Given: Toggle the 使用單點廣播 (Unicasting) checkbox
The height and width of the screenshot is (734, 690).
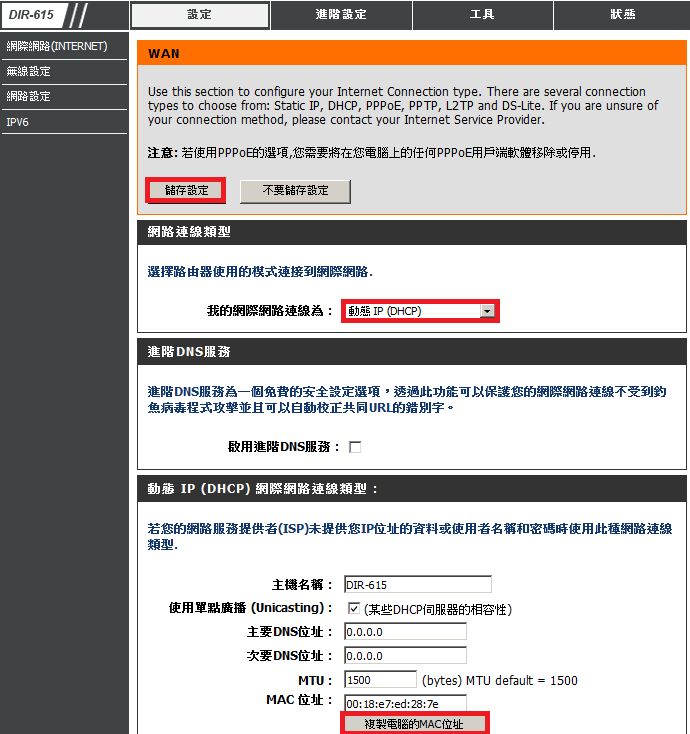Looking at the screenshot, I should [353, 608].
